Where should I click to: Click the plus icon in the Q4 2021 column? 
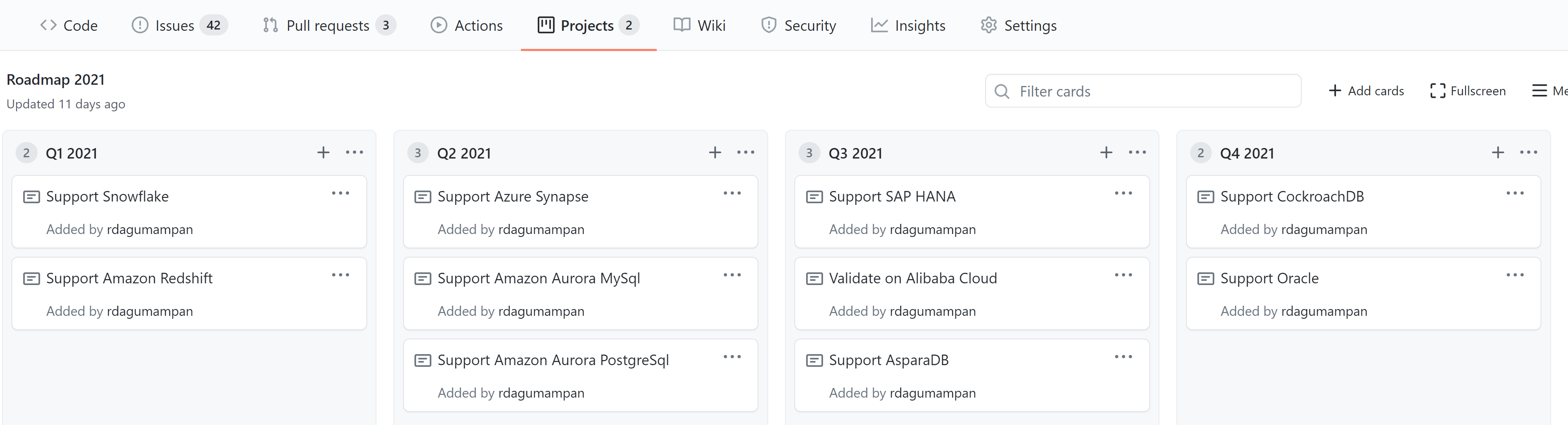coord(1498,153)
